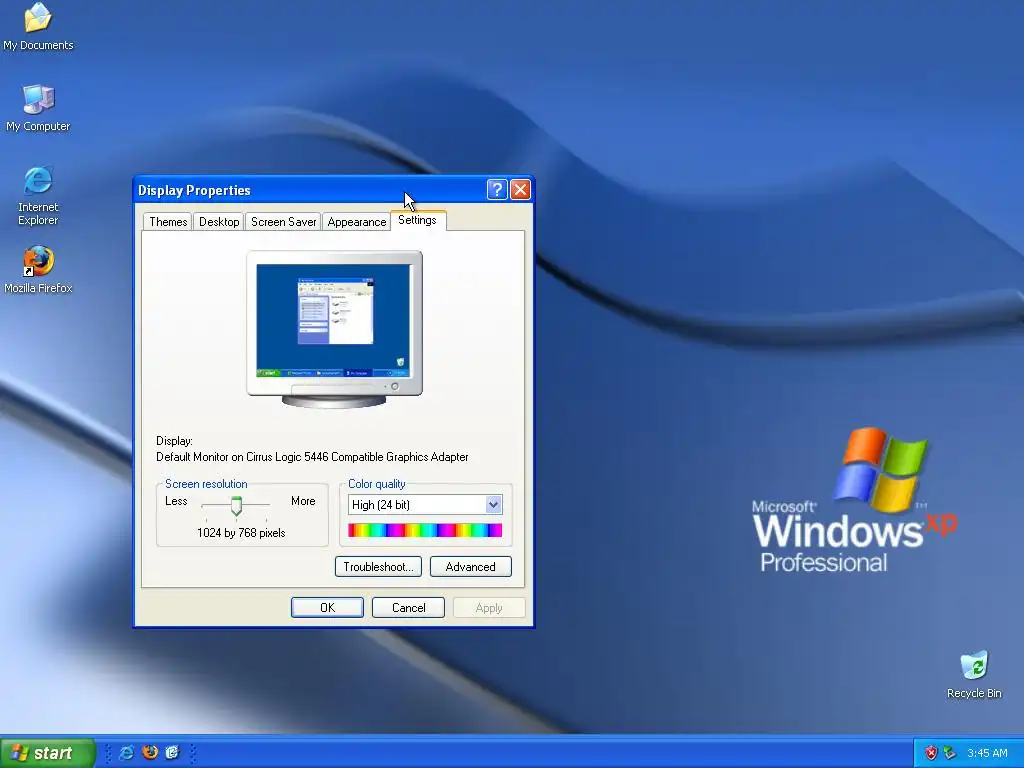Image resolution: width=1024 pixels, height=768 pixels.
Task: Click the 'More' resolution label
Action: click(x=303, y=501)
